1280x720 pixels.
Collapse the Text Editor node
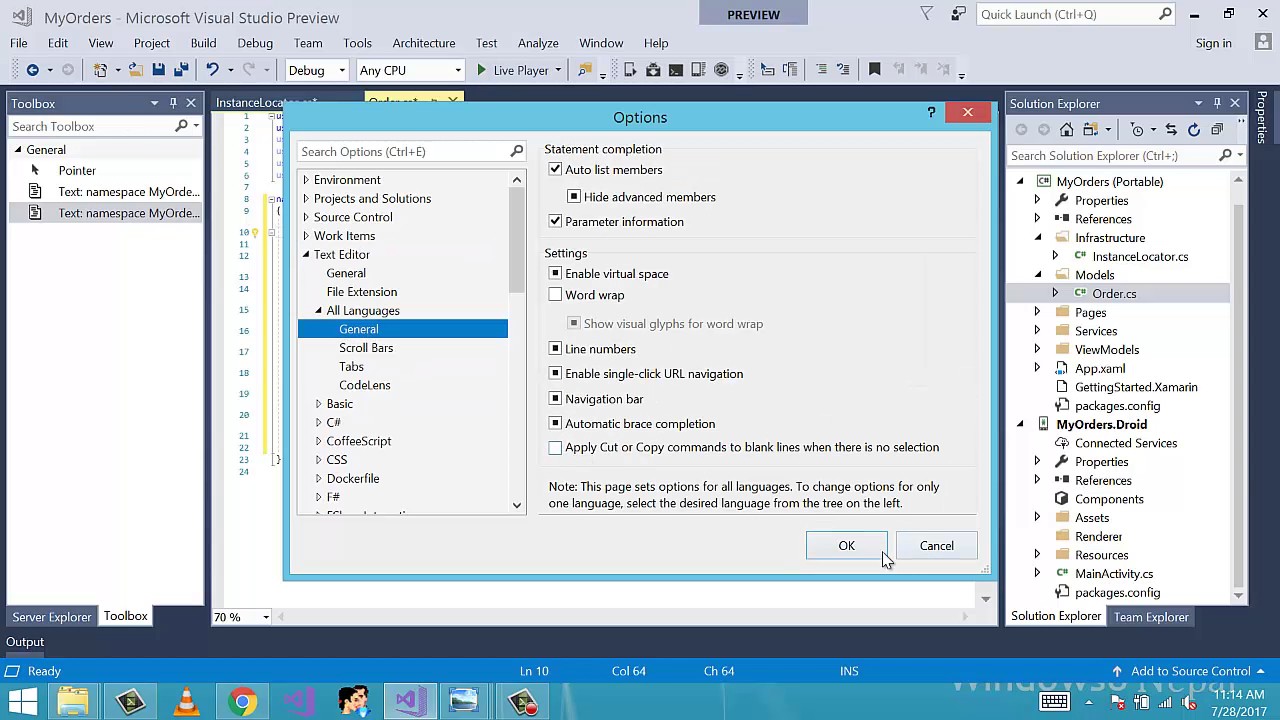coord(306,255)
